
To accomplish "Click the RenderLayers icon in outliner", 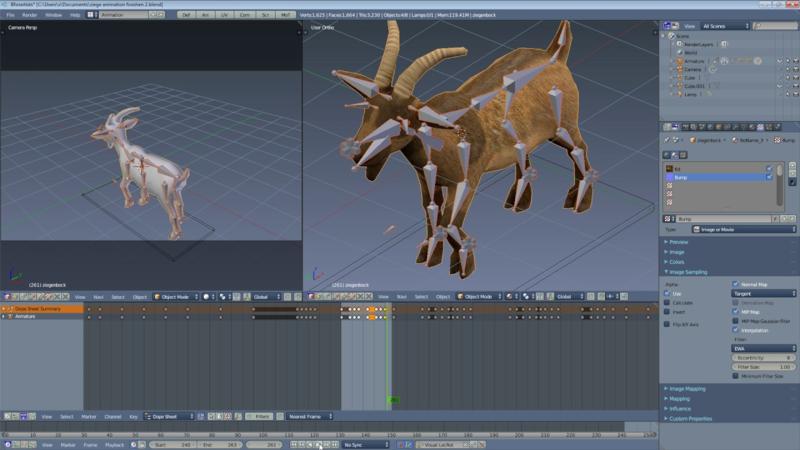I will pyautogui.click(x=678, y=44).
